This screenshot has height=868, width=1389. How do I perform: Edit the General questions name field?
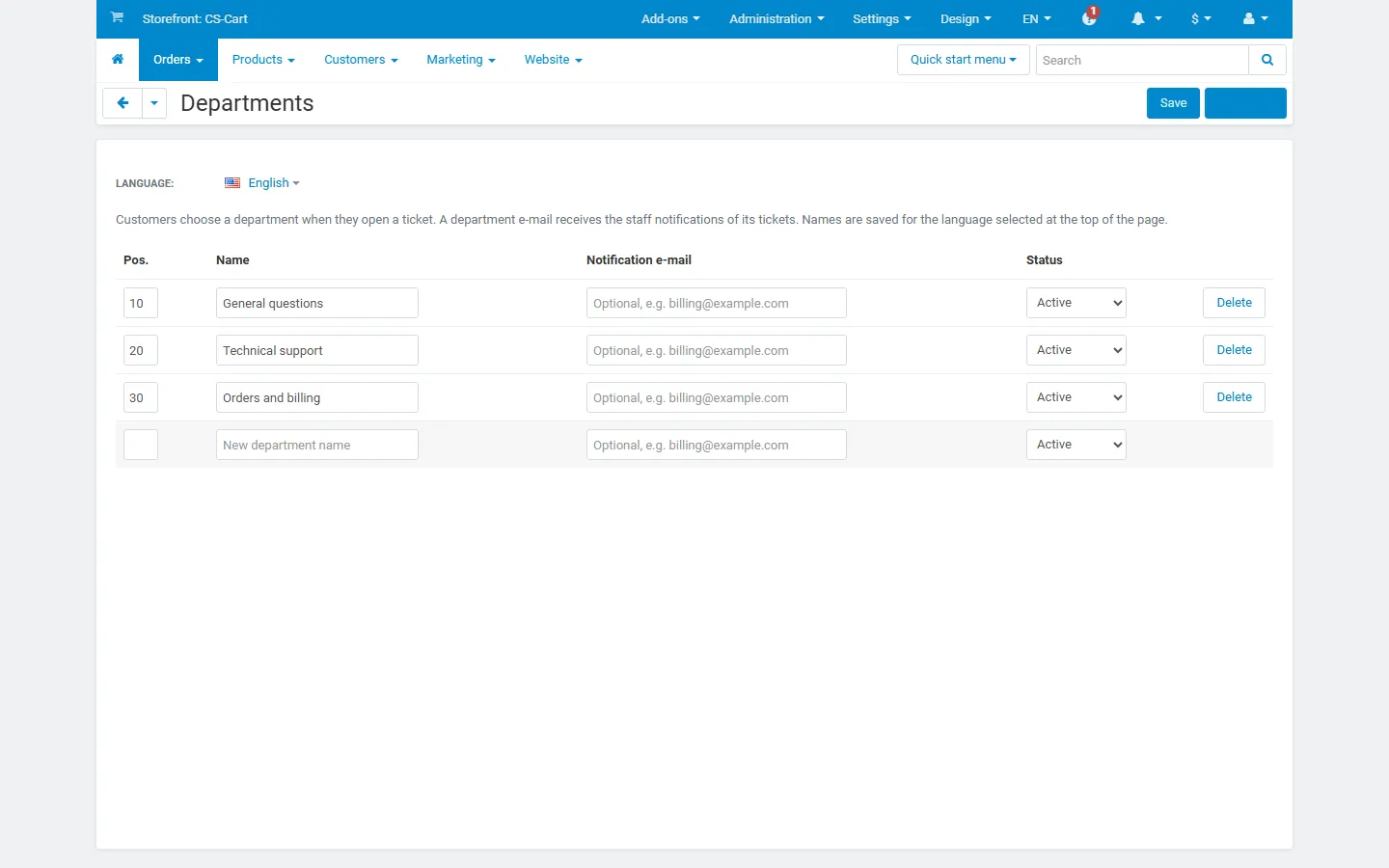tap(317, 303)
